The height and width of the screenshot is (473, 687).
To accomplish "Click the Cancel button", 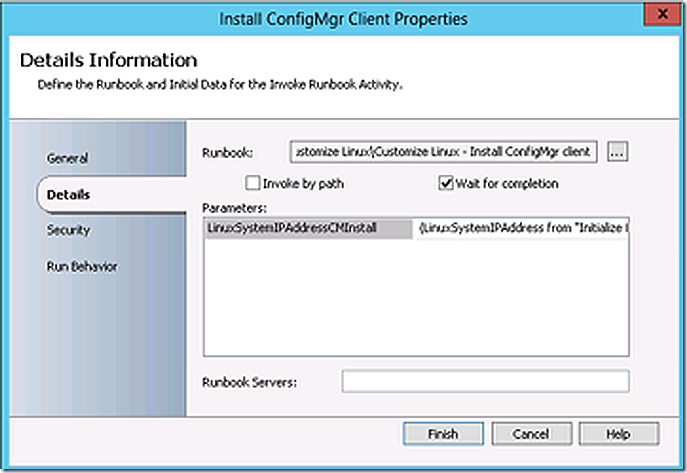I will 531,434.
